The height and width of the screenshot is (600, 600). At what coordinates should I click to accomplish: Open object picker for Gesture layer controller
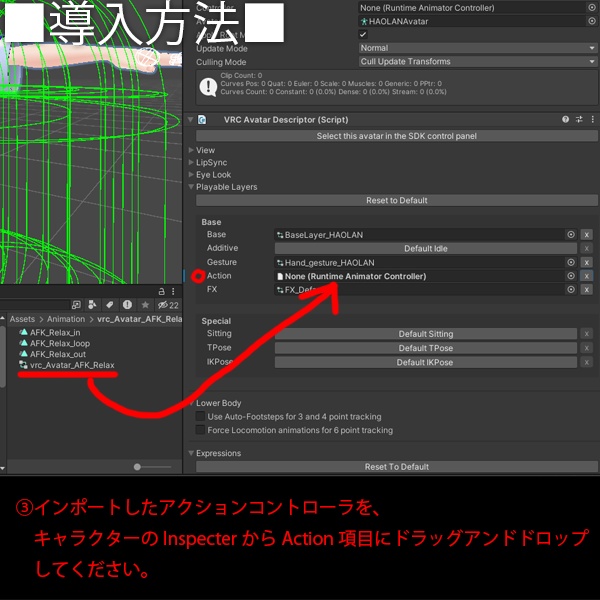point(571,262)
